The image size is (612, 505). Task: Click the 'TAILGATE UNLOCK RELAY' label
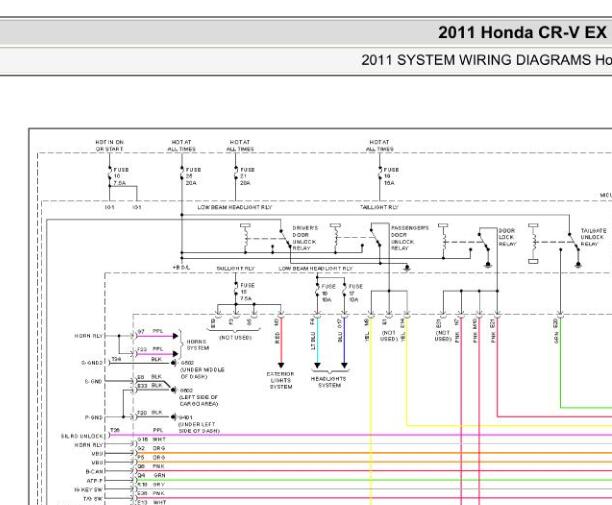tap(593, 237)
